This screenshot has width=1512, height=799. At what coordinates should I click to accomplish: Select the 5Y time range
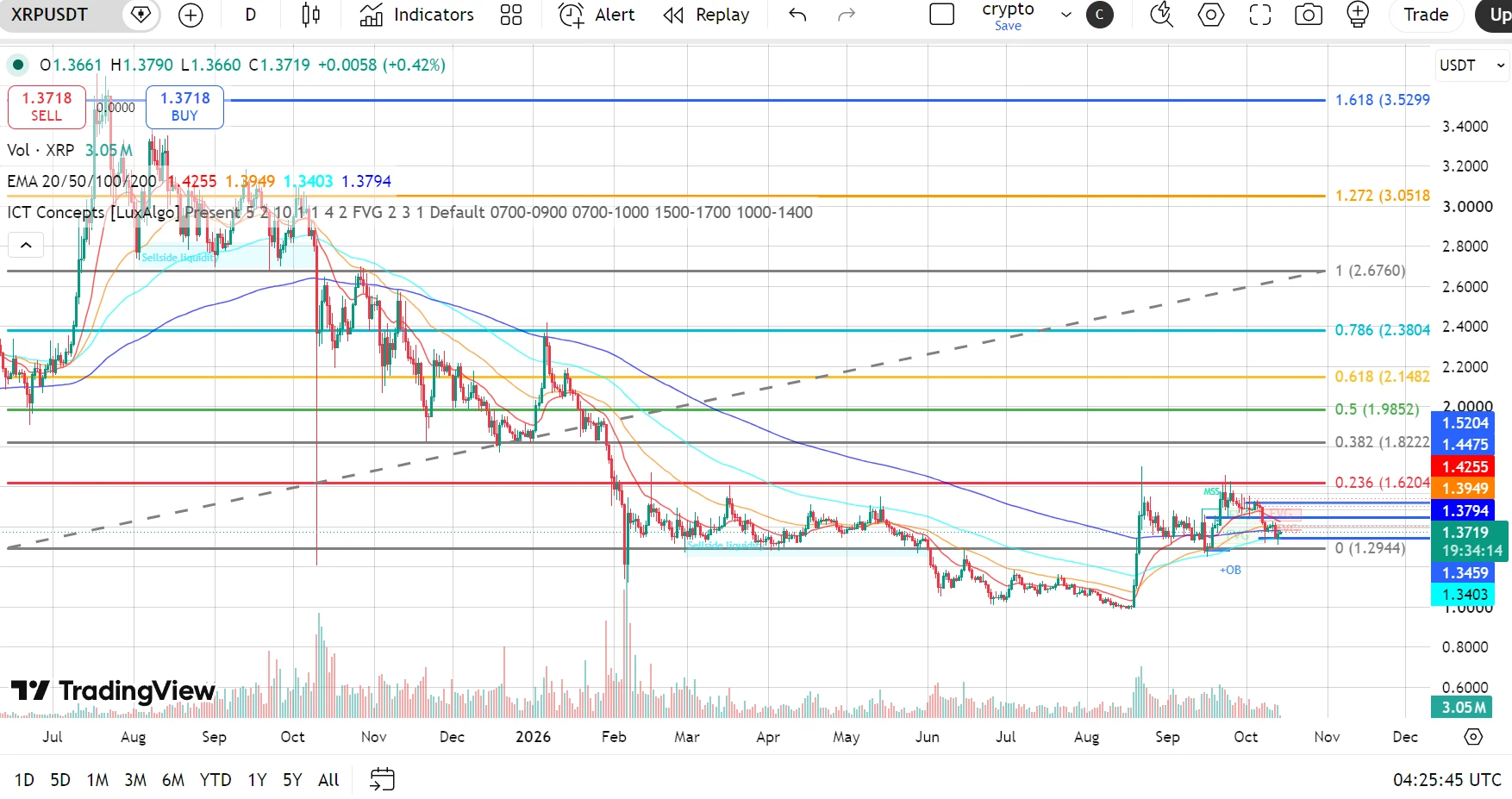[292, 780]
